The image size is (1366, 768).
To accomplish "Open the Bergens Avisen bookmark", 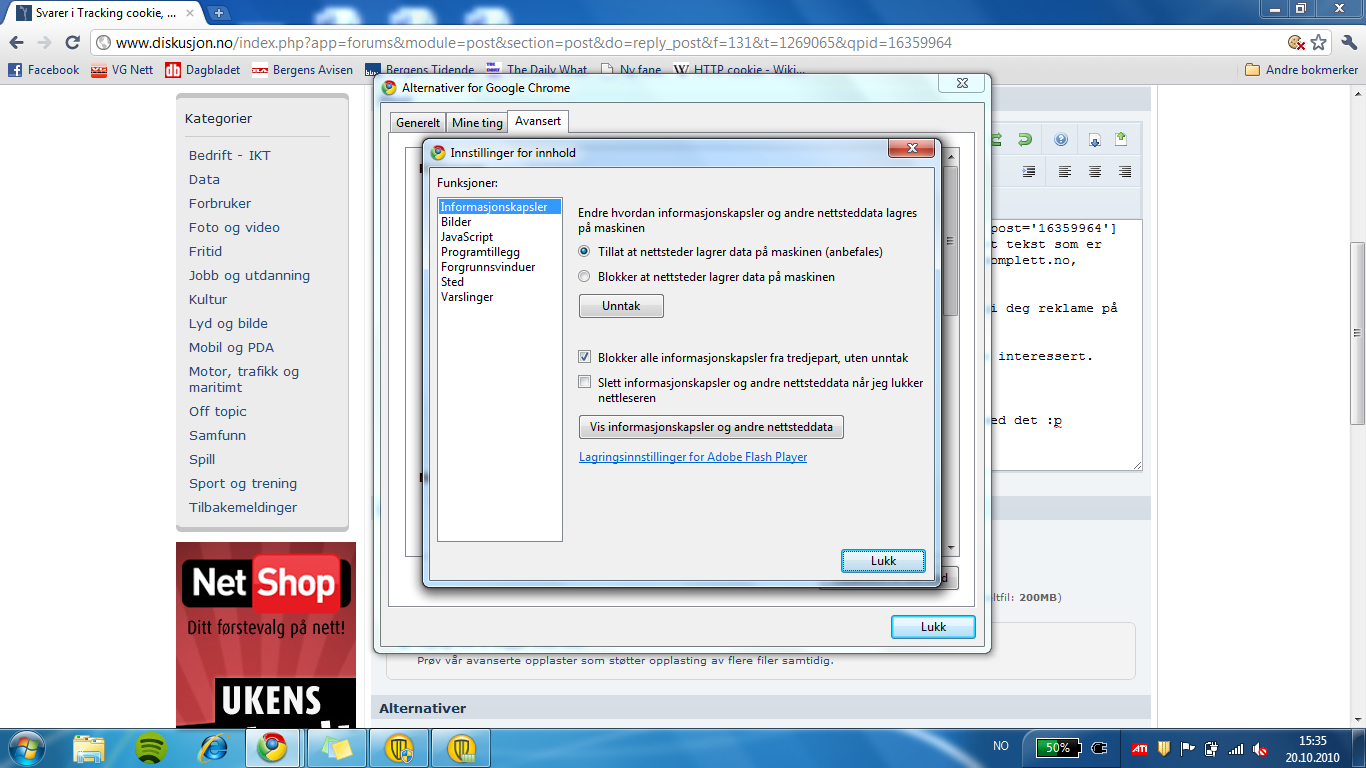I will click(x=302, y=70).
